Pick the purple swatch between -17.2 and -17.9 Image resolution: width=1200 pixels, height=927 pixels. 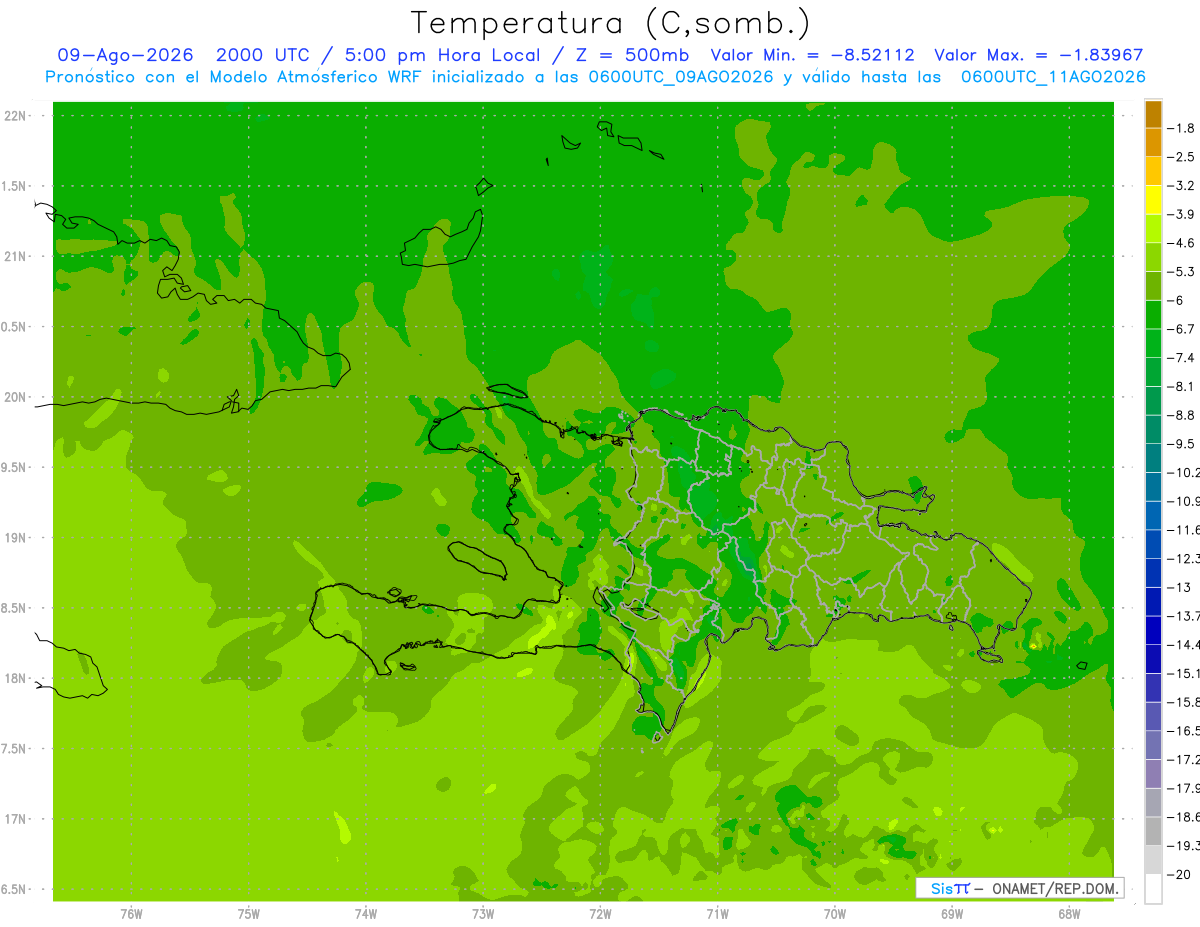click(x=1153, y=773)
